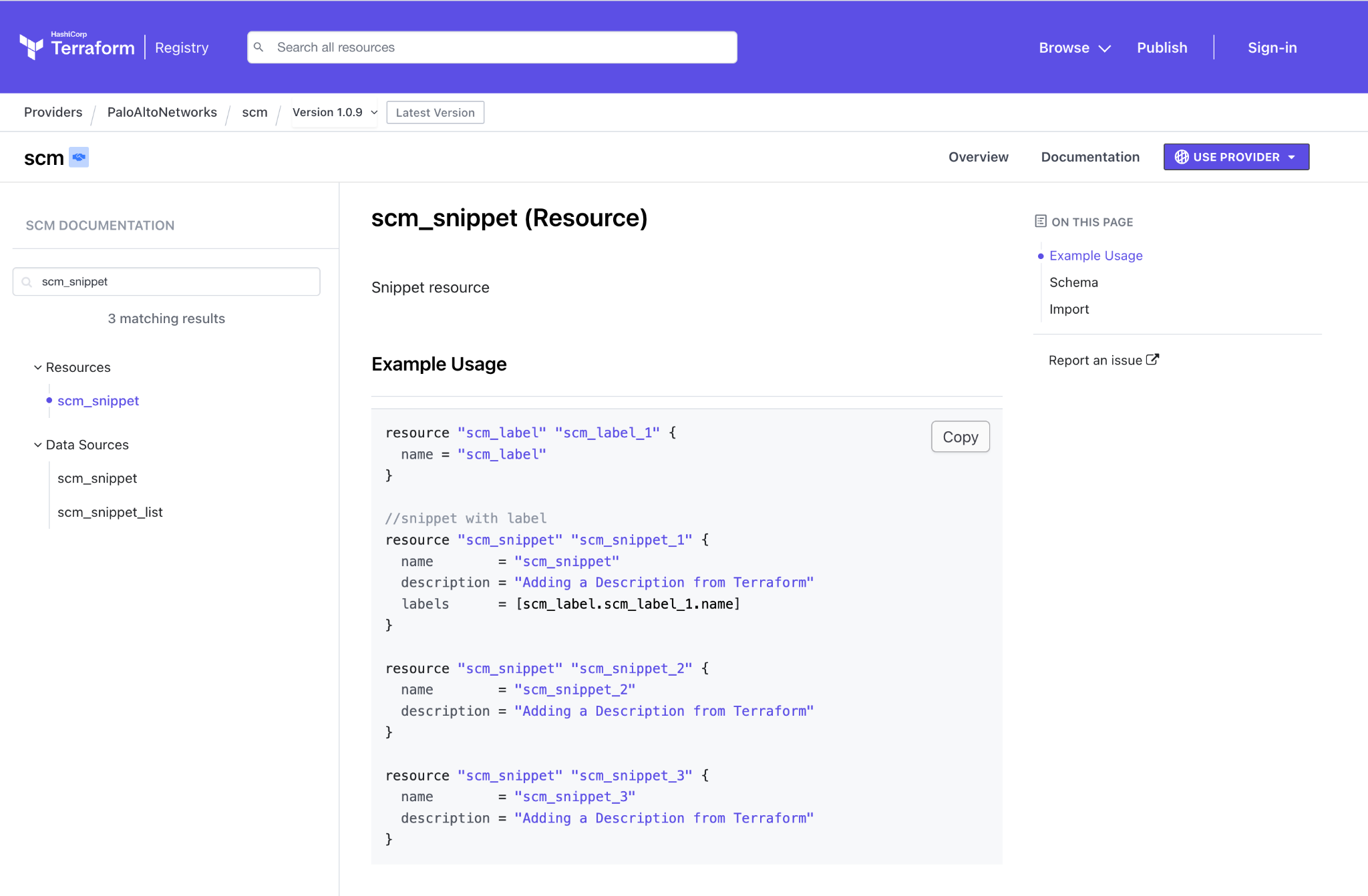Focus the sidebar scm_snippet filter field
Screen dimensions: 1368x896
click(166, 282)
